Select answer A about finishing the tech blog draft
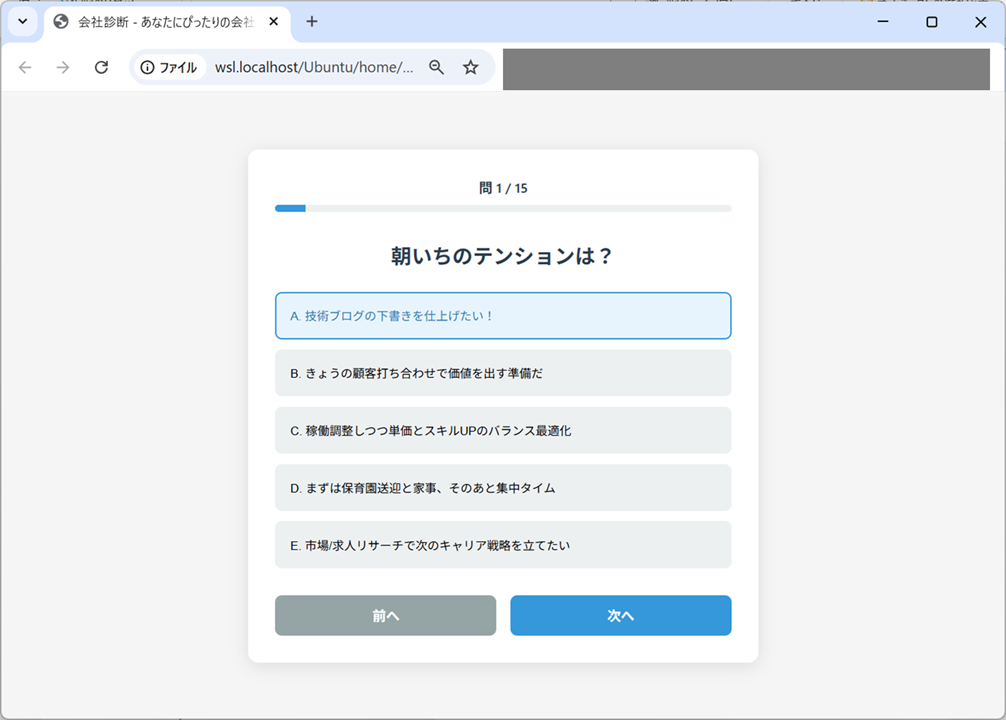Screen dimensions: 1006x720 [503, 315]
